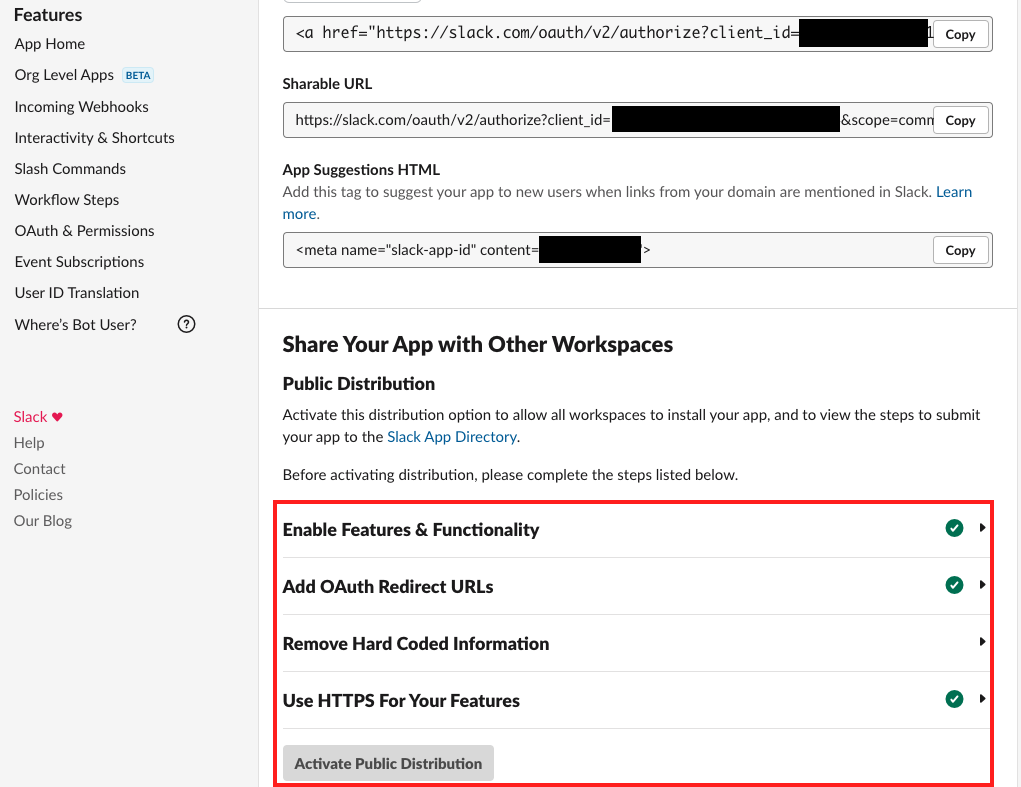This screenshot has width=1021, height=787.
Task: Open Workflow Steps page
Action: (66, 200)
